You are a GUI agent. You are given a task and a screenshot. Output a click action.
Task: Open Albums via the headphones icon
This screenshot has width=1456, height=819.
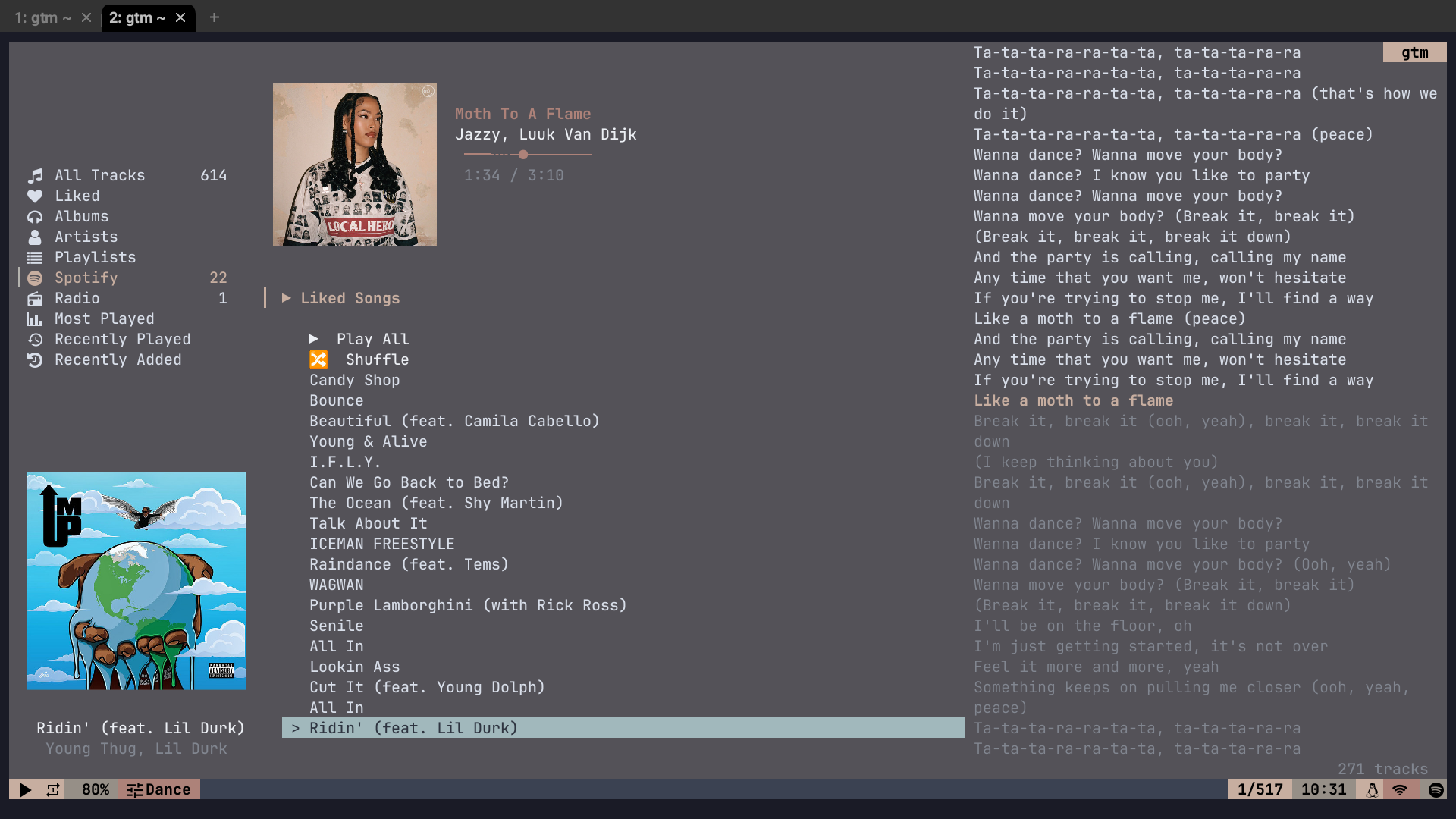coord(35,217)
